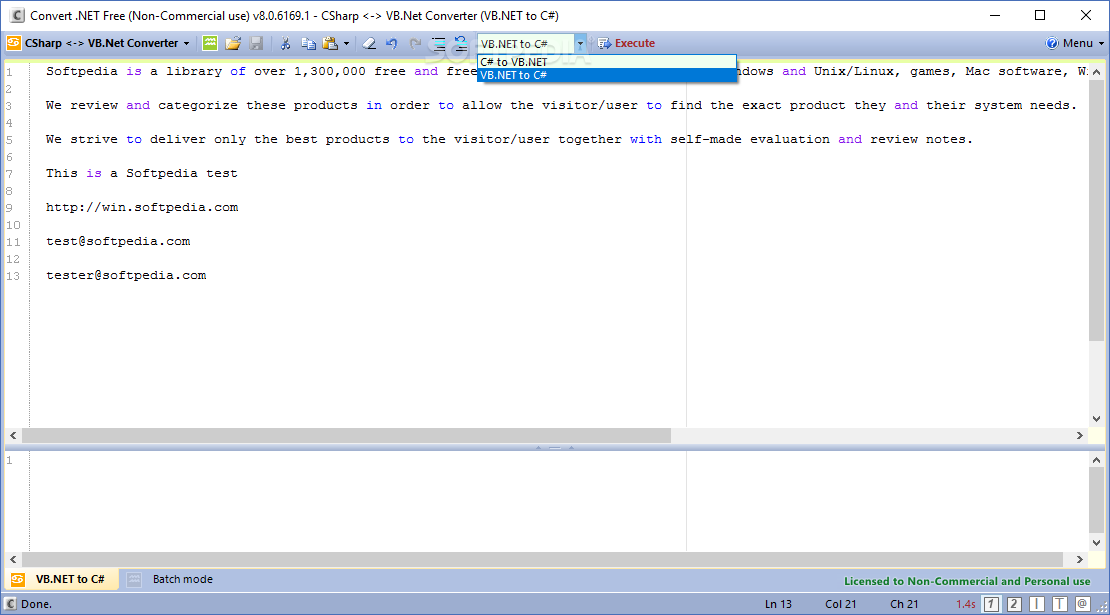Viewport: 1110px width, 615px height.
Task: Toggle the vertical bar status button
Action: tap(1036, 604)
